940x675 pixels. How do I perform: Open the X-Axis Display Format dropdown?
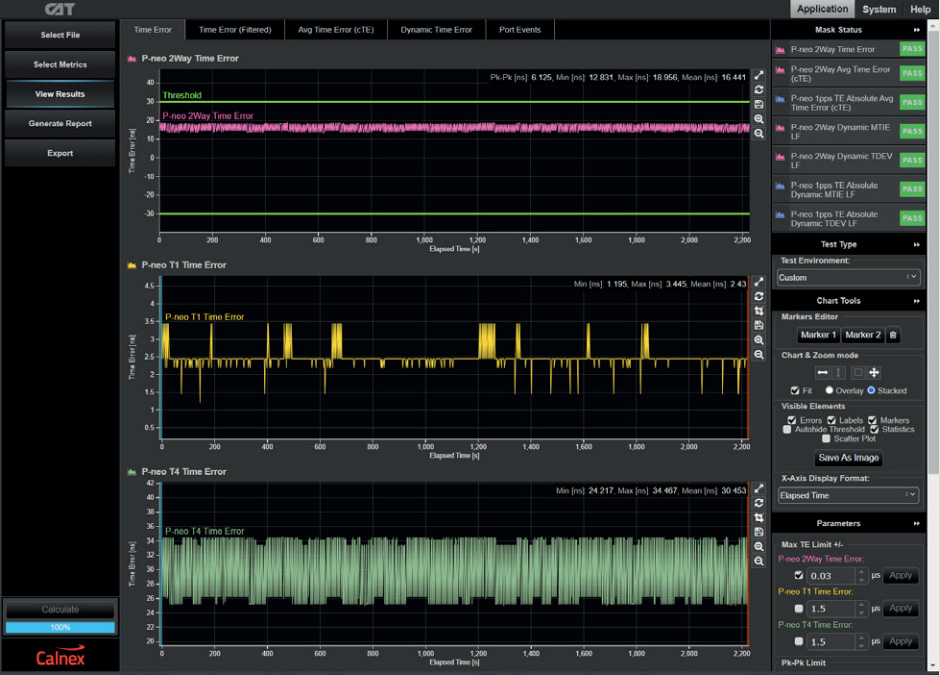click(x=848, y=495)
